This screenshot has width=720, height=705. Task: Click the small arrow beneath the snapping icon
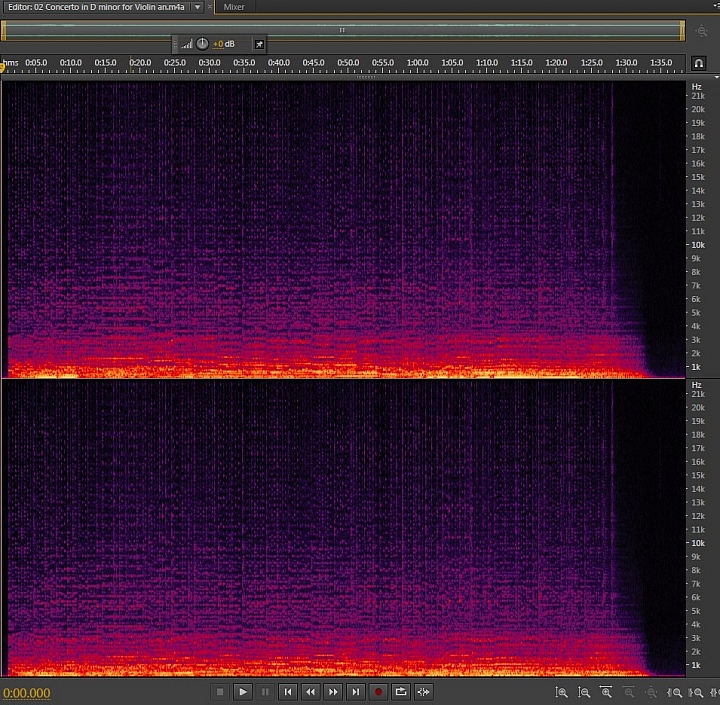point(717,77)
